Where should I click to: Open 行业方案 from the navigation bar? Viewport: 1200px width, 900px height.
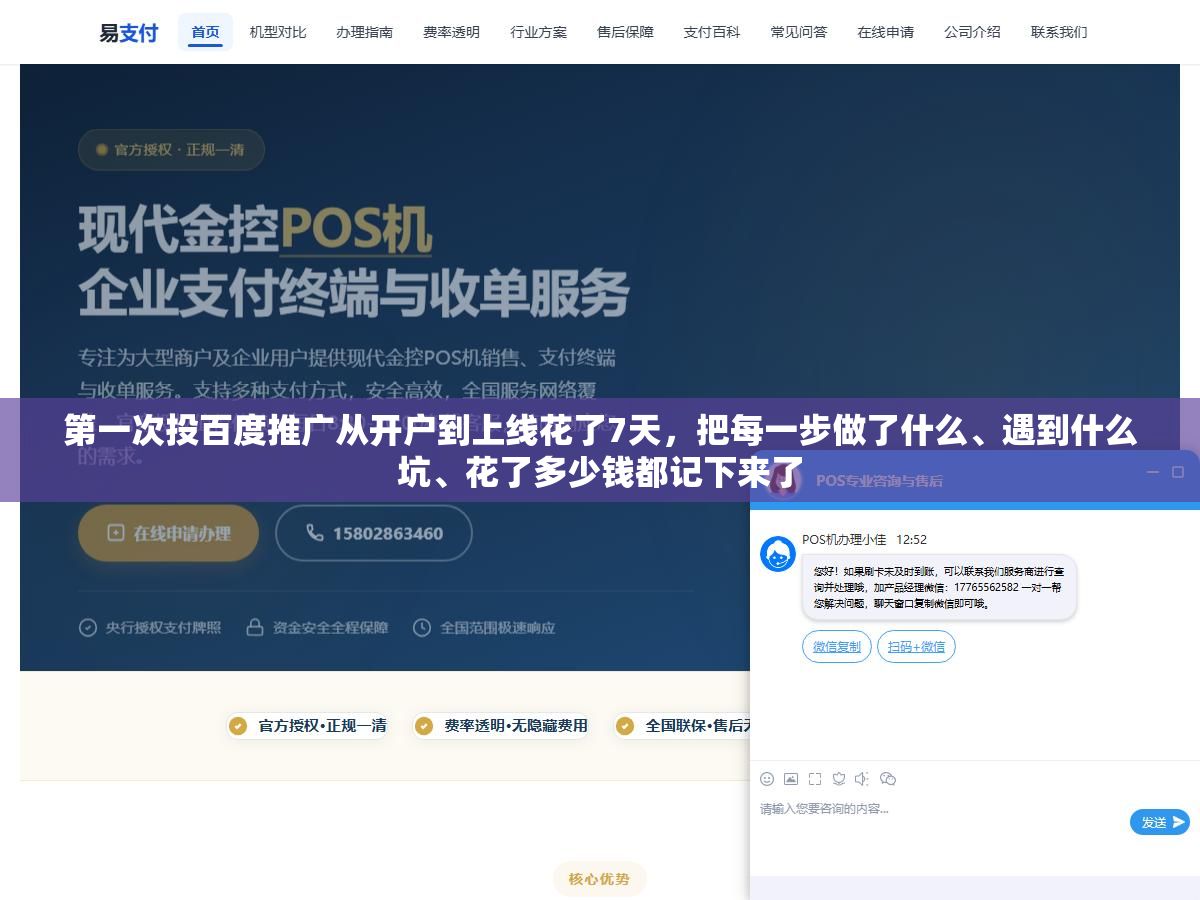tap(539, 32)
